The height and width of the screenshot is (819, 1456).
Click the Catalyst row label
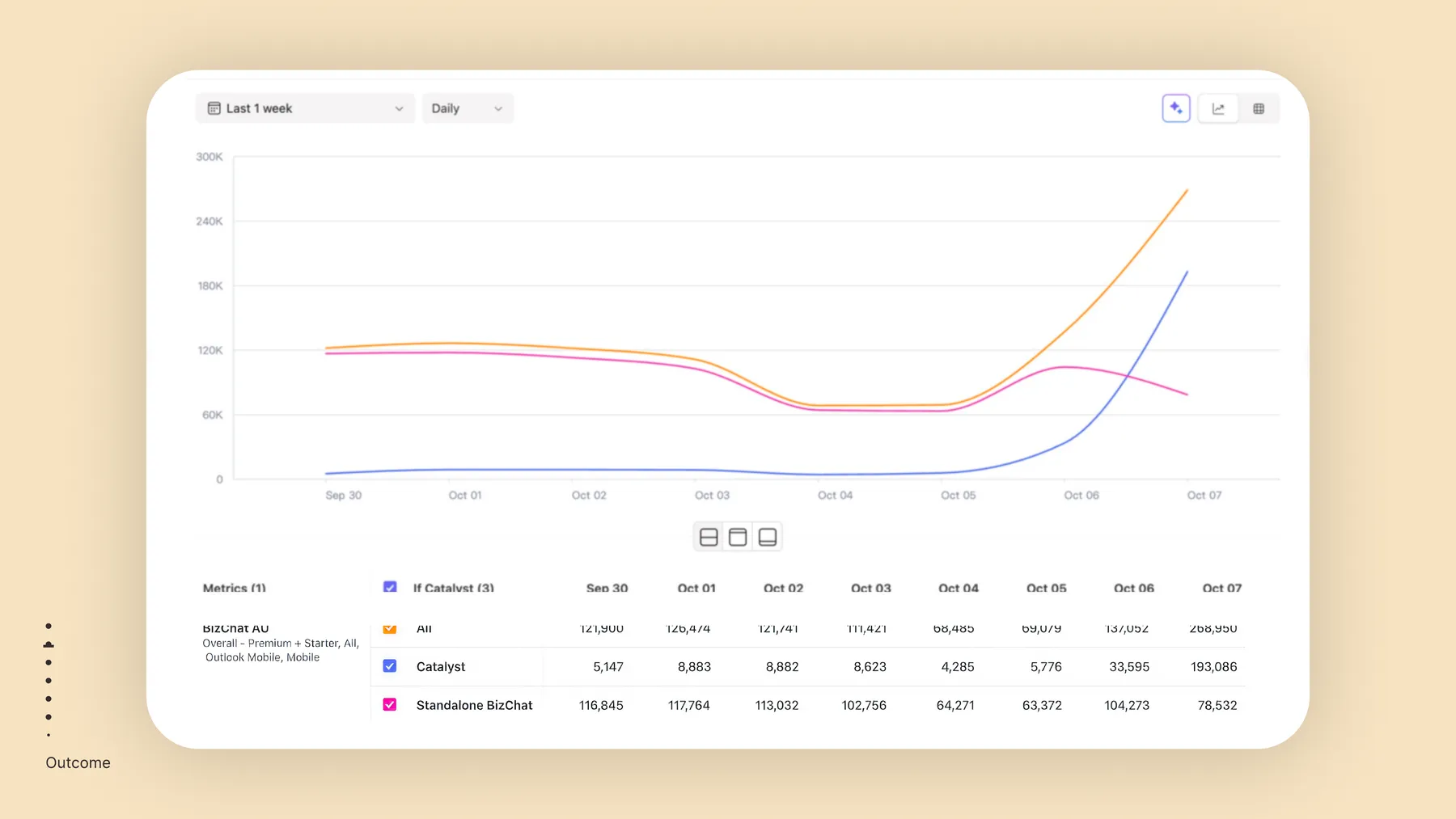click(x=441, y=667)
